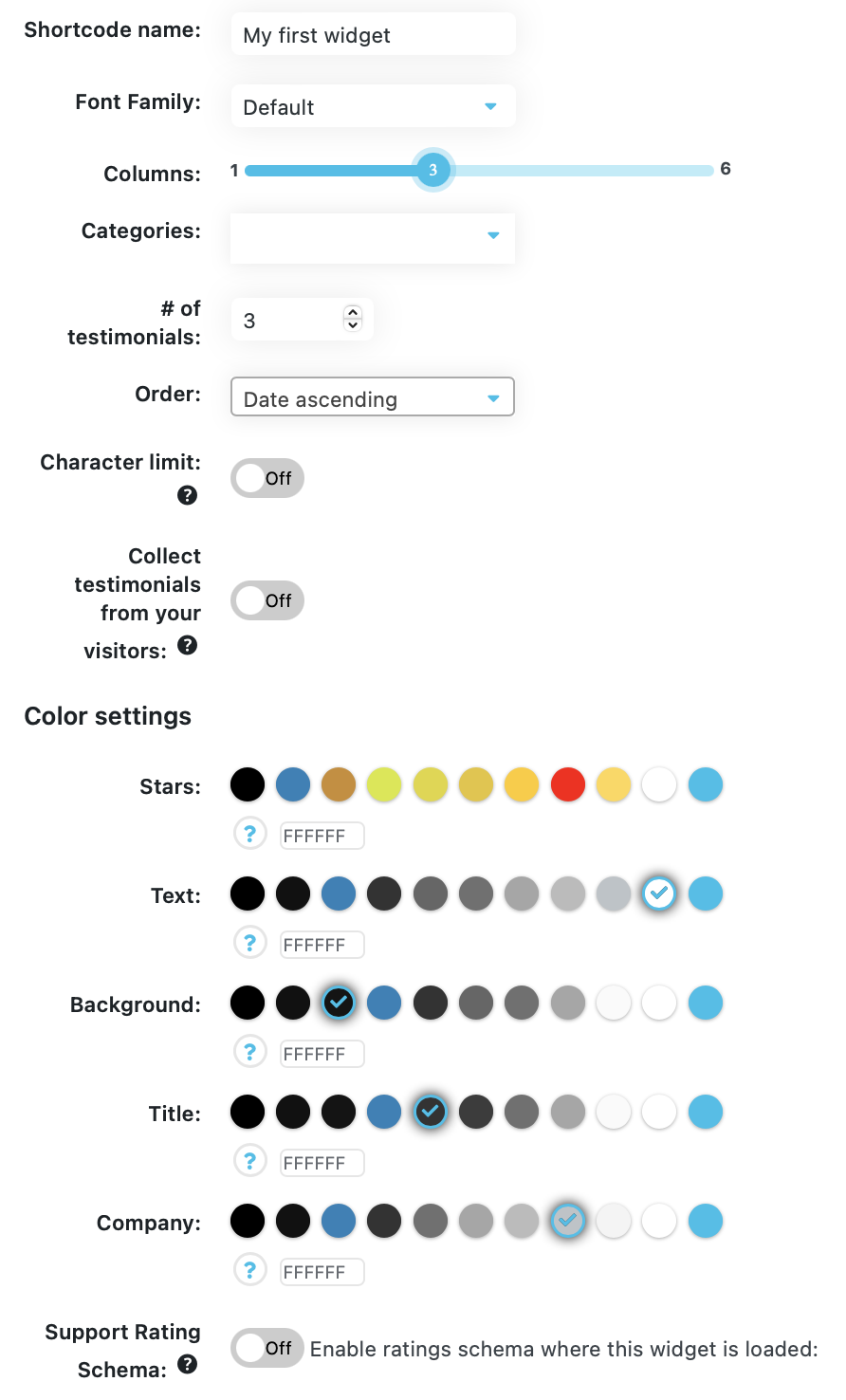Turn on Support Rating Schema switch
Image resolution: width=846 pixels, height=1400 pixels.
tap(267, 1348)
